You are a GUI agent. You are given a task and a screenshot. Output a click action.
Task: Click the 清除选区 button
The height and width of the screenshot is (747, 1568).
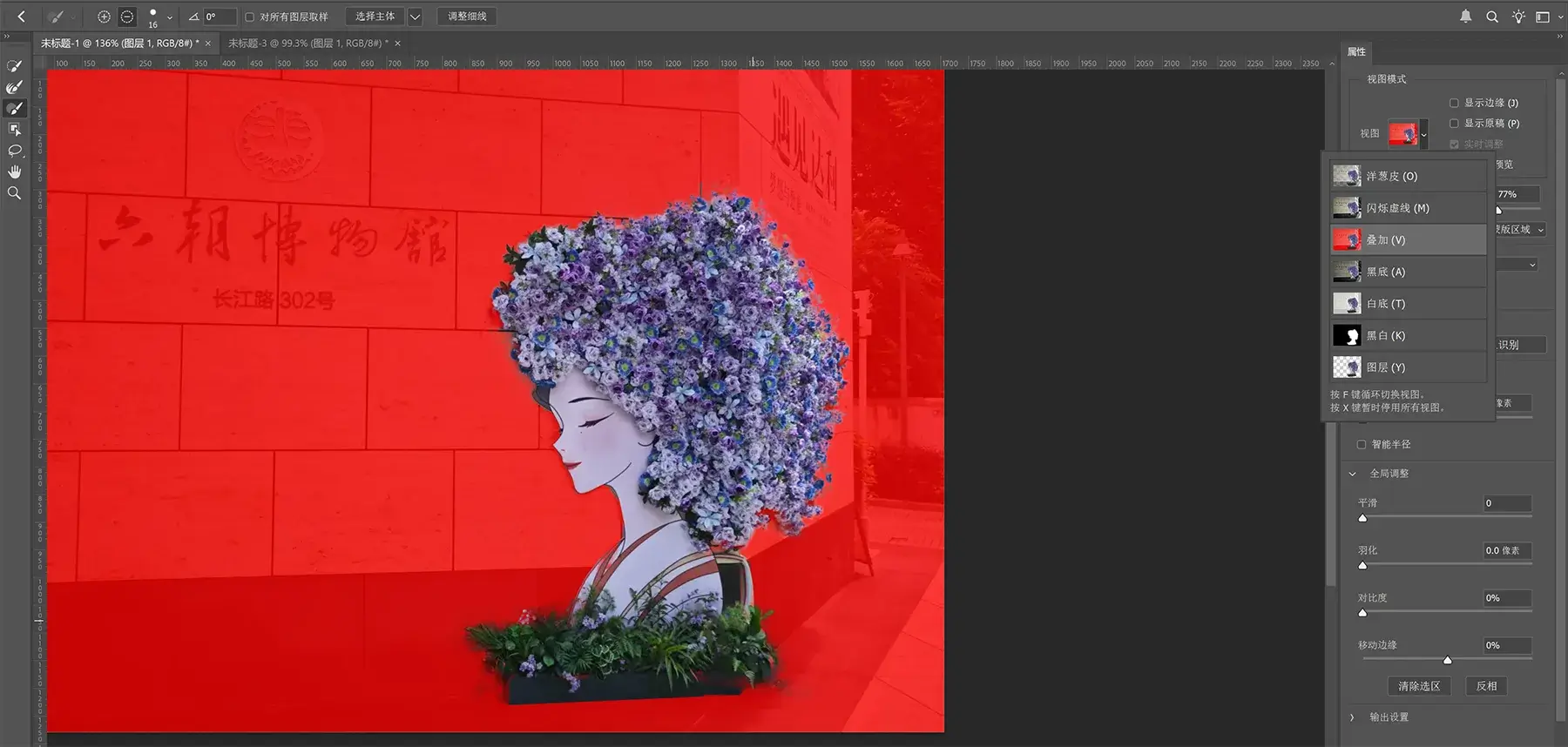click(1419, 686)
